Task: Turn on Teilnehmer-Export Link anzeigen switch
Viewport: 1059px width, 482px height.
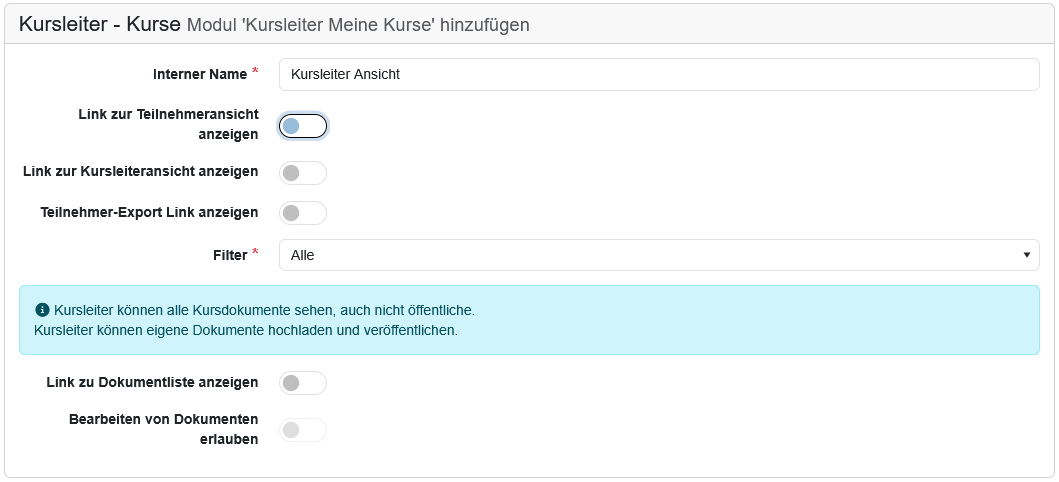Action: pos(303,213)
